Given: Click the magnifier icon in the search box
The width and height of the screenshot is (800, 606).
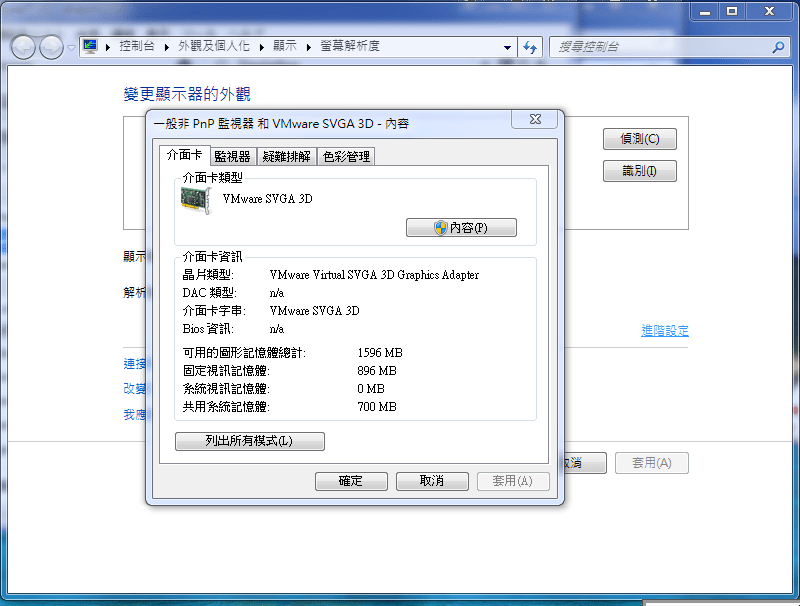Looking at the screenshot, I should (778, 47).
